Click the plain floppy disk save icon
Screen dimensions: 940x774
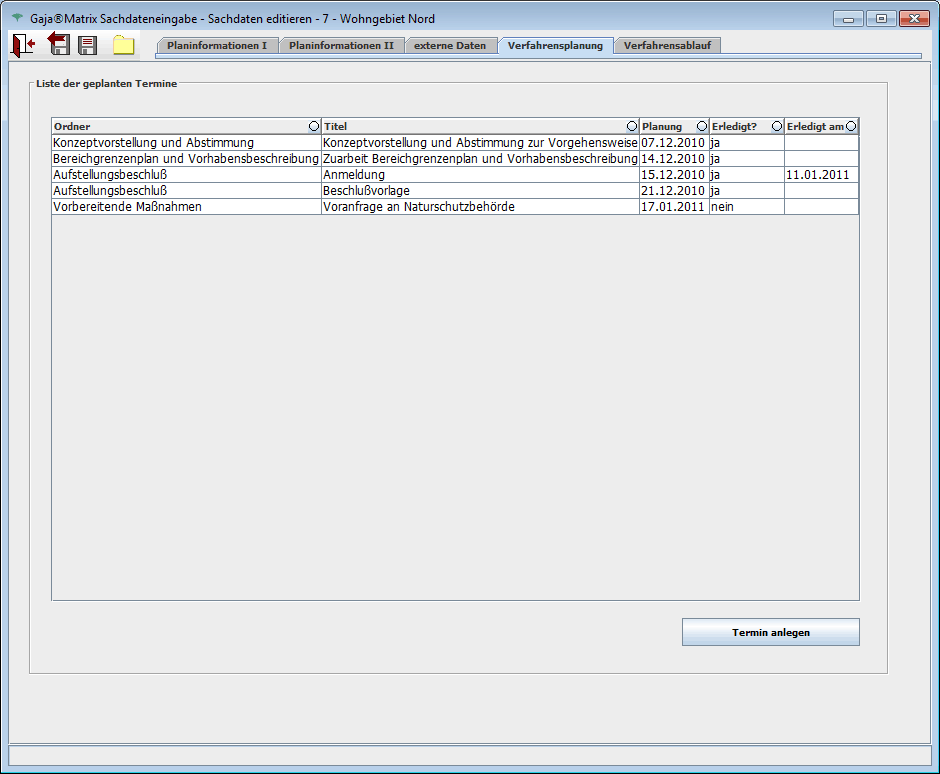coord(88,45)
